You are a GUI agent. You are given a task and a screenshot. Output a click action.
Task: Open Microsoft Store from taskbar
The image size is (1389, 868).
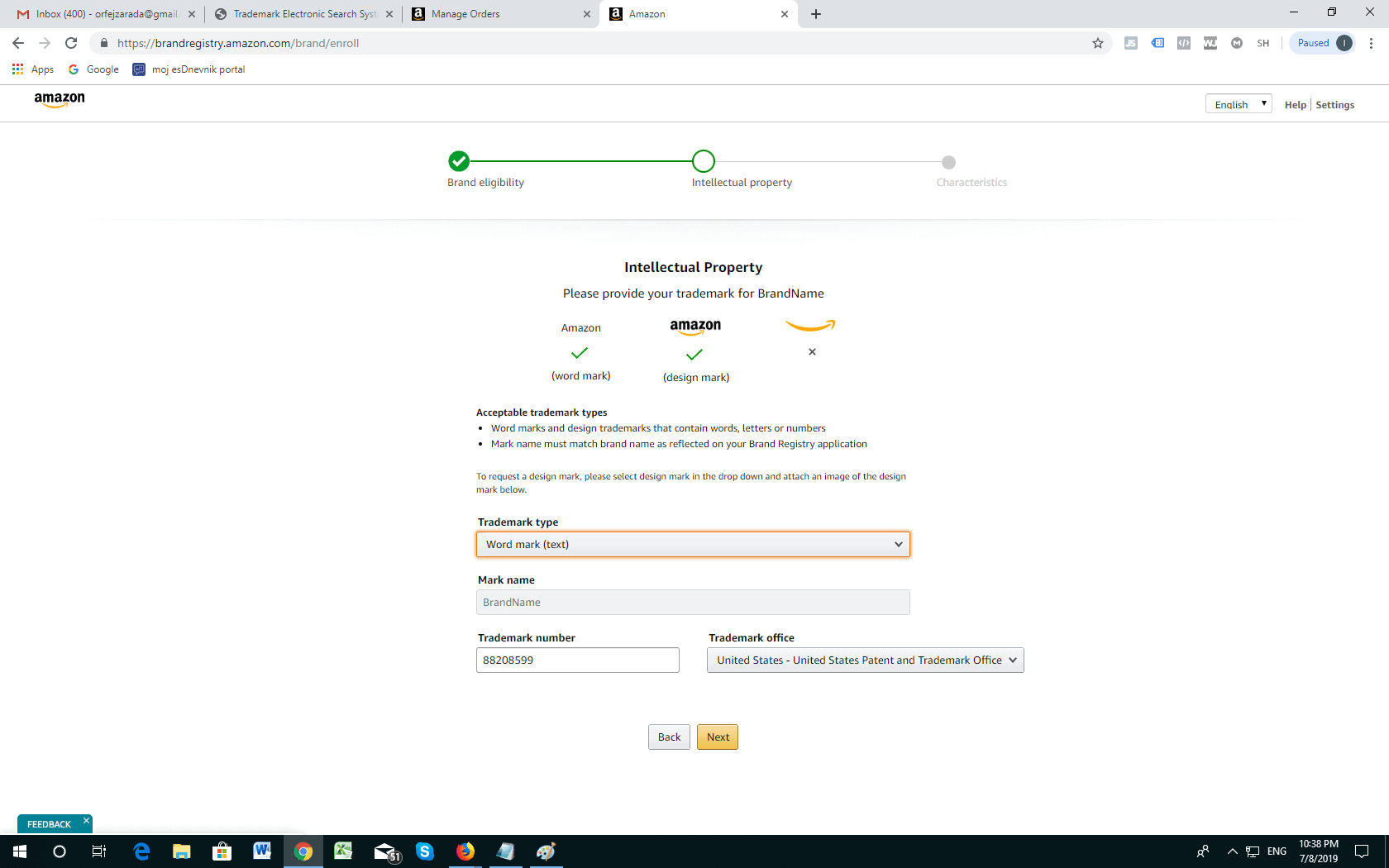(x=222, y=851)
